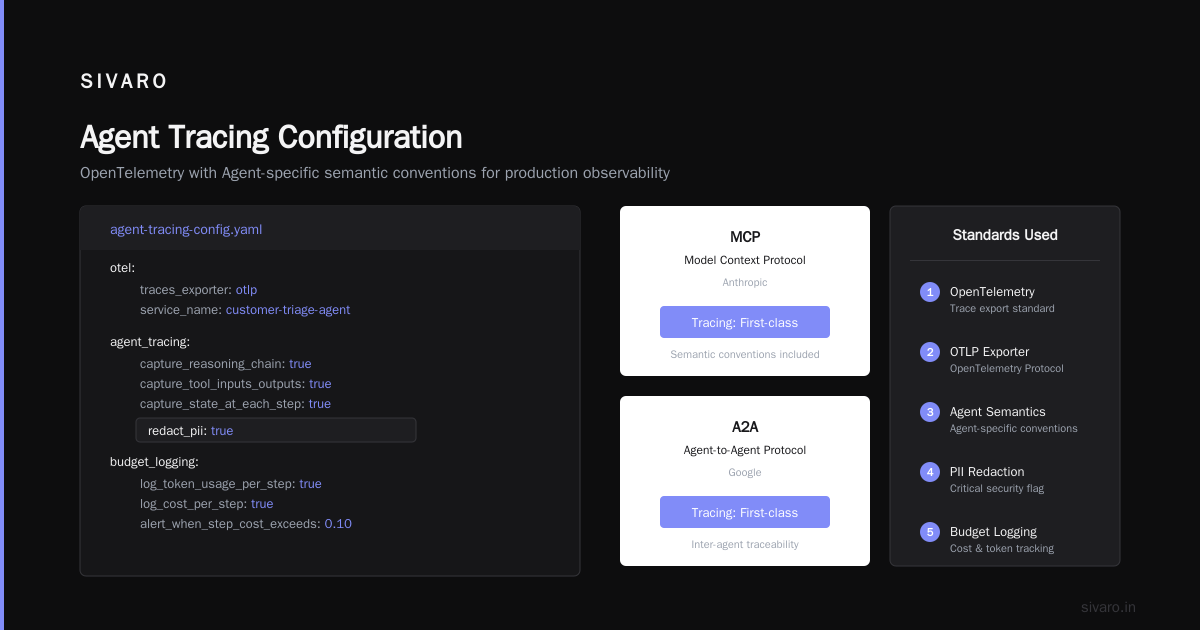Select the highlighted redact_pii line
Viewport: 1200px width, 630px height.
pyautogui.click(x=276, y=430)
